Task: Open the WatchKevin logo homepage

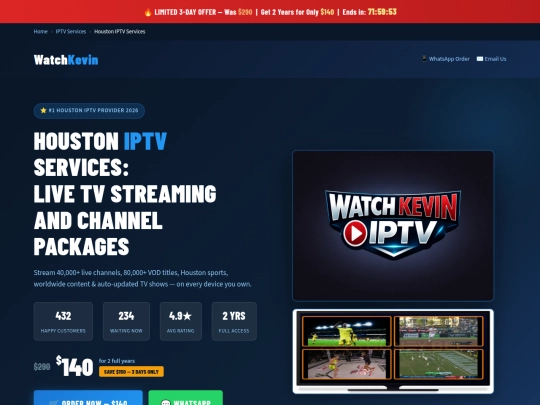Action: click(x=66, y=60)
